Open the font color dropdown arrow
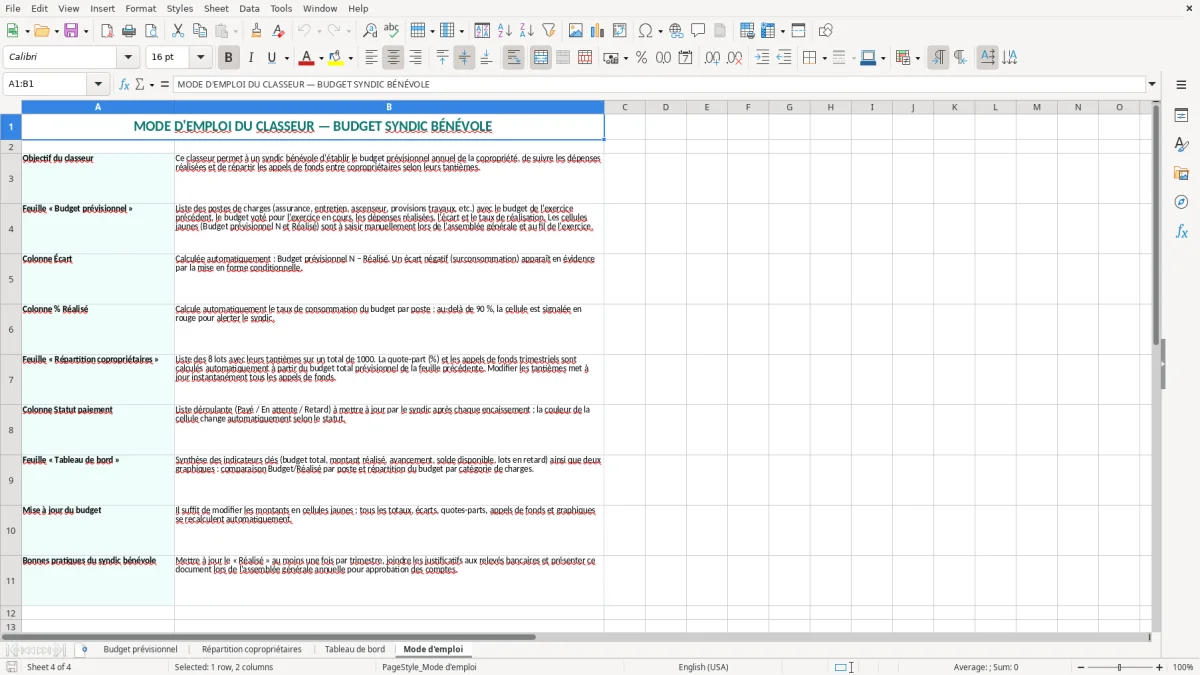Screen dimensions: 1200x675 coord(321,58)
